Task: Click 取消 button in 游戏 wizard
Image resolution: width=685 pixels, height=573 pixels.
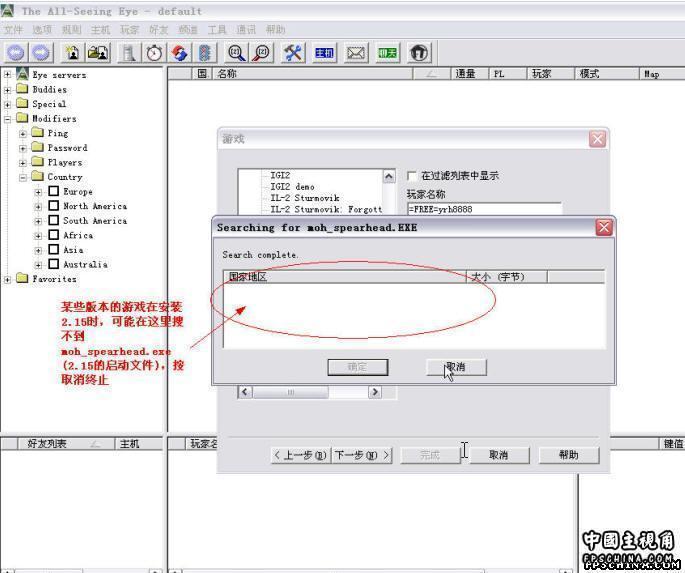Action: pos(498,455)
